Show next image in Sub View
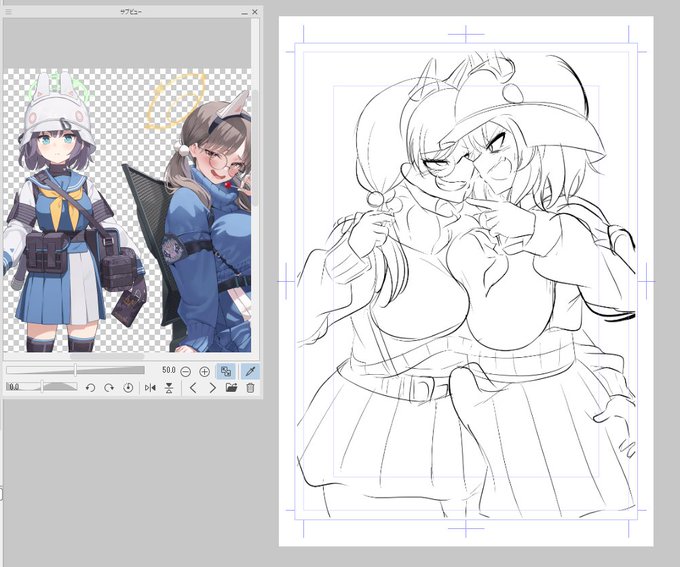The width and height of the screenshot is (680, 567). (212, 388)
